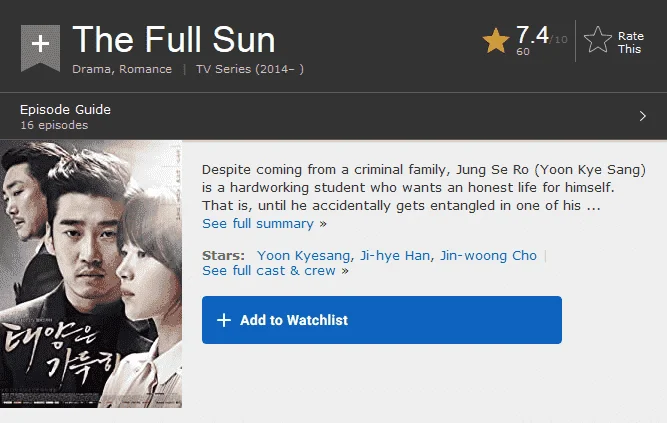Click the Add to Watchlist button
The height and width of the screenshot is (423, 667).
(x=382, y=320)
